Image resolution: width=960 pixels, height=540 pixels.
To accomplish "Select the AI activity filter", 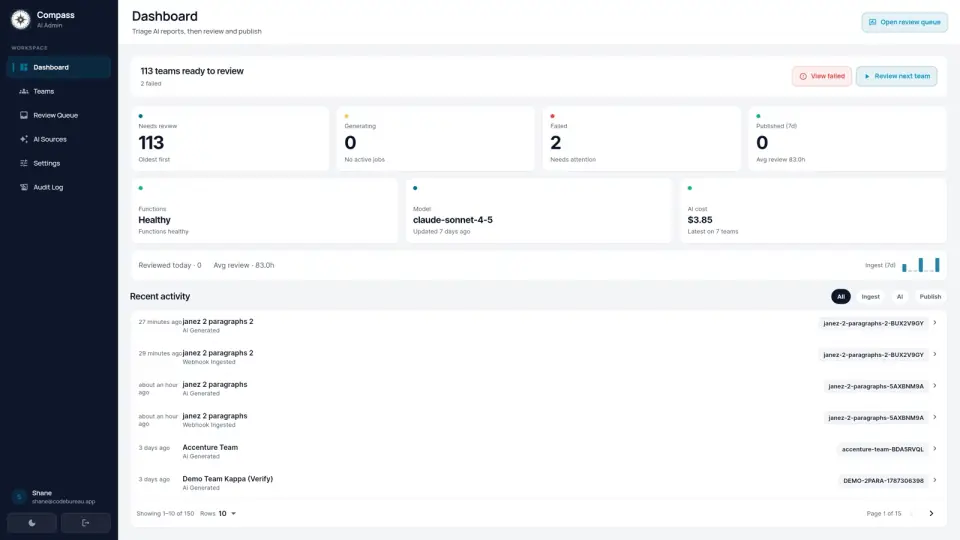I will [899, 296].
